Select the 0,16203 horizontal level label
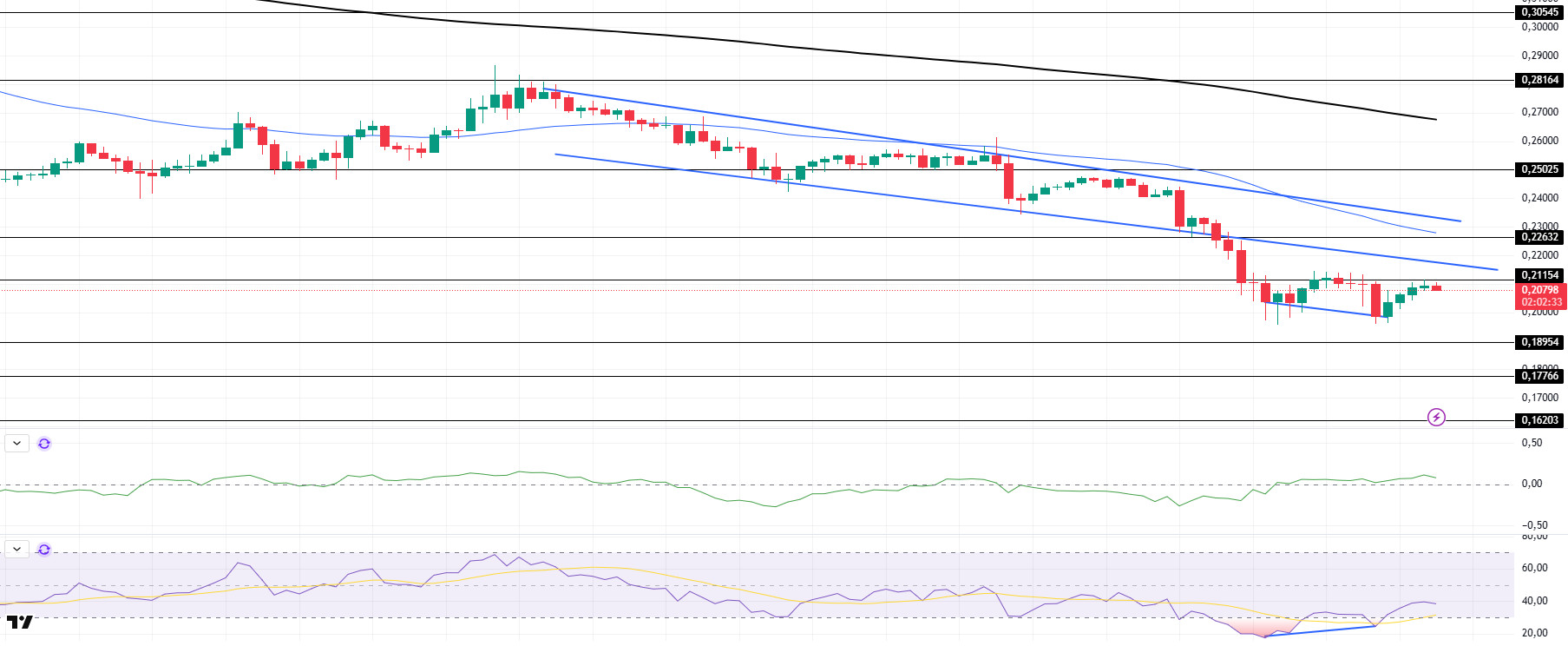The image size is (1568, 646). 1540,420
